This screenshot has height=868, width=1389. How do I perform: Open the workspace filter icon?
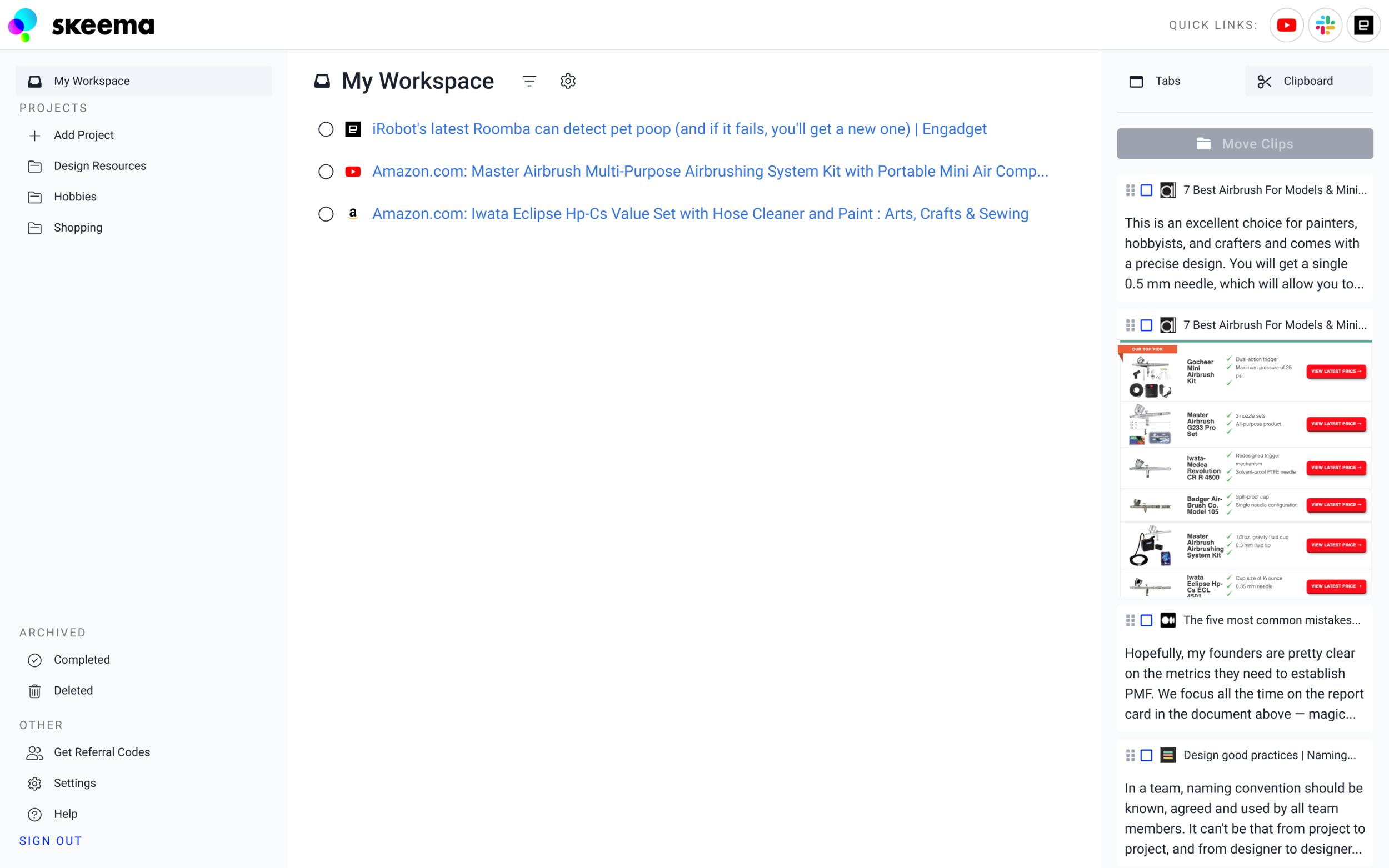click(529, 81)
